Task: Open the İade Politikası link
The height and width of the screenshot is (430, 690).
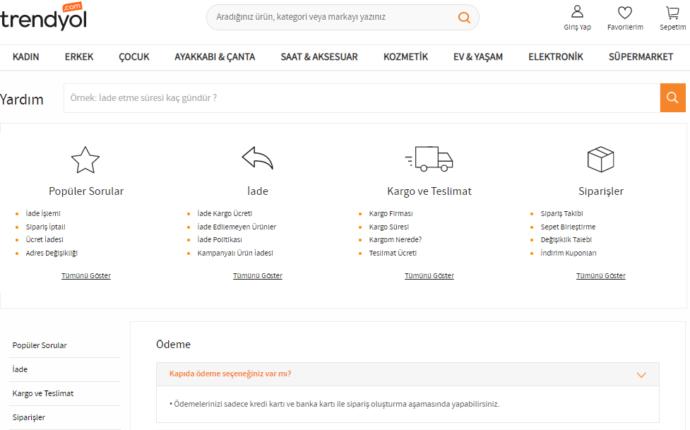Action: [x=220, y=239]
